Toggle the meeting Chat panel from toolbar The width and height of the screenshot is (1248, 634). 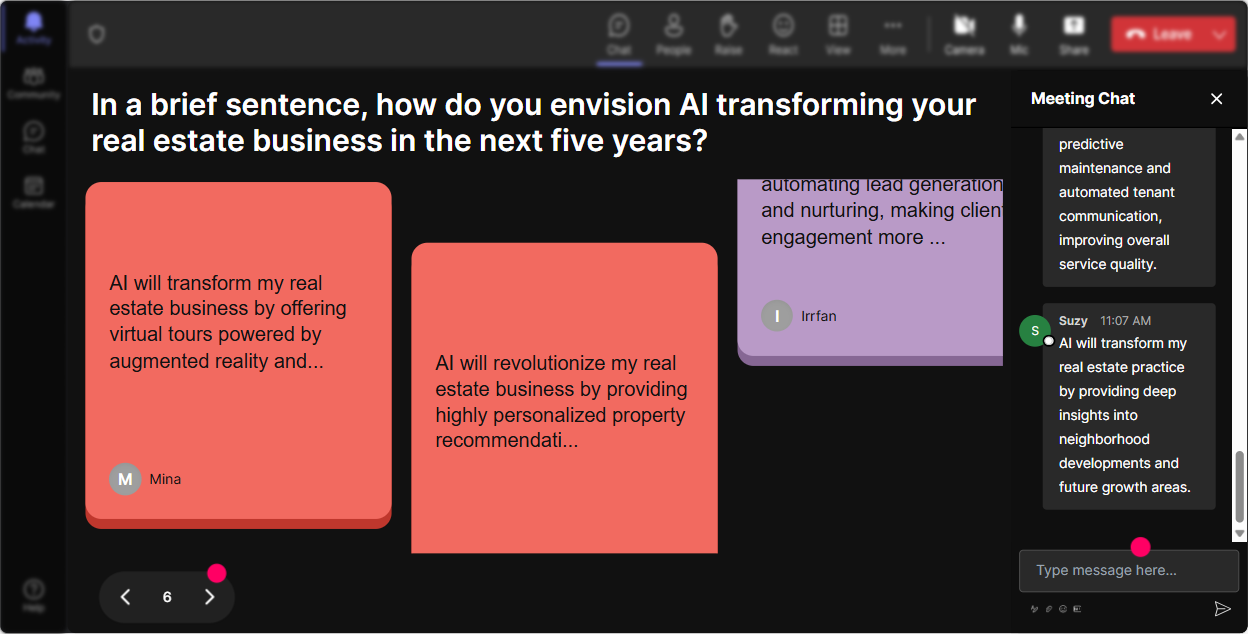coord(619,33)
